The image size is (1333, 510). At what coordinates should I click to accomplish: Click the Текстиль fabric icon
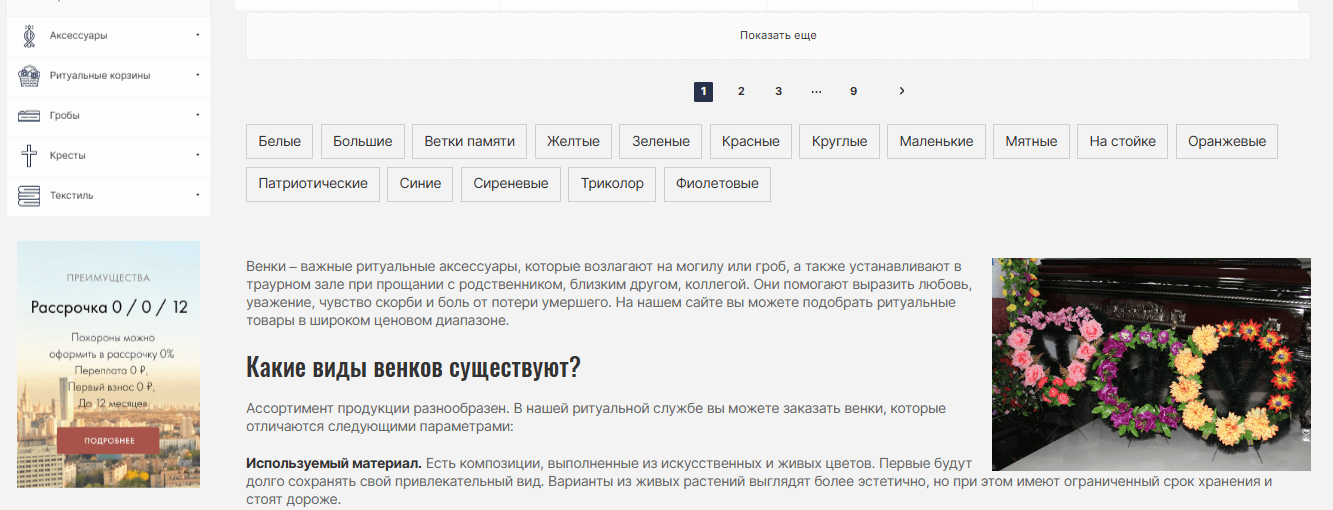(x=29, y=196)
